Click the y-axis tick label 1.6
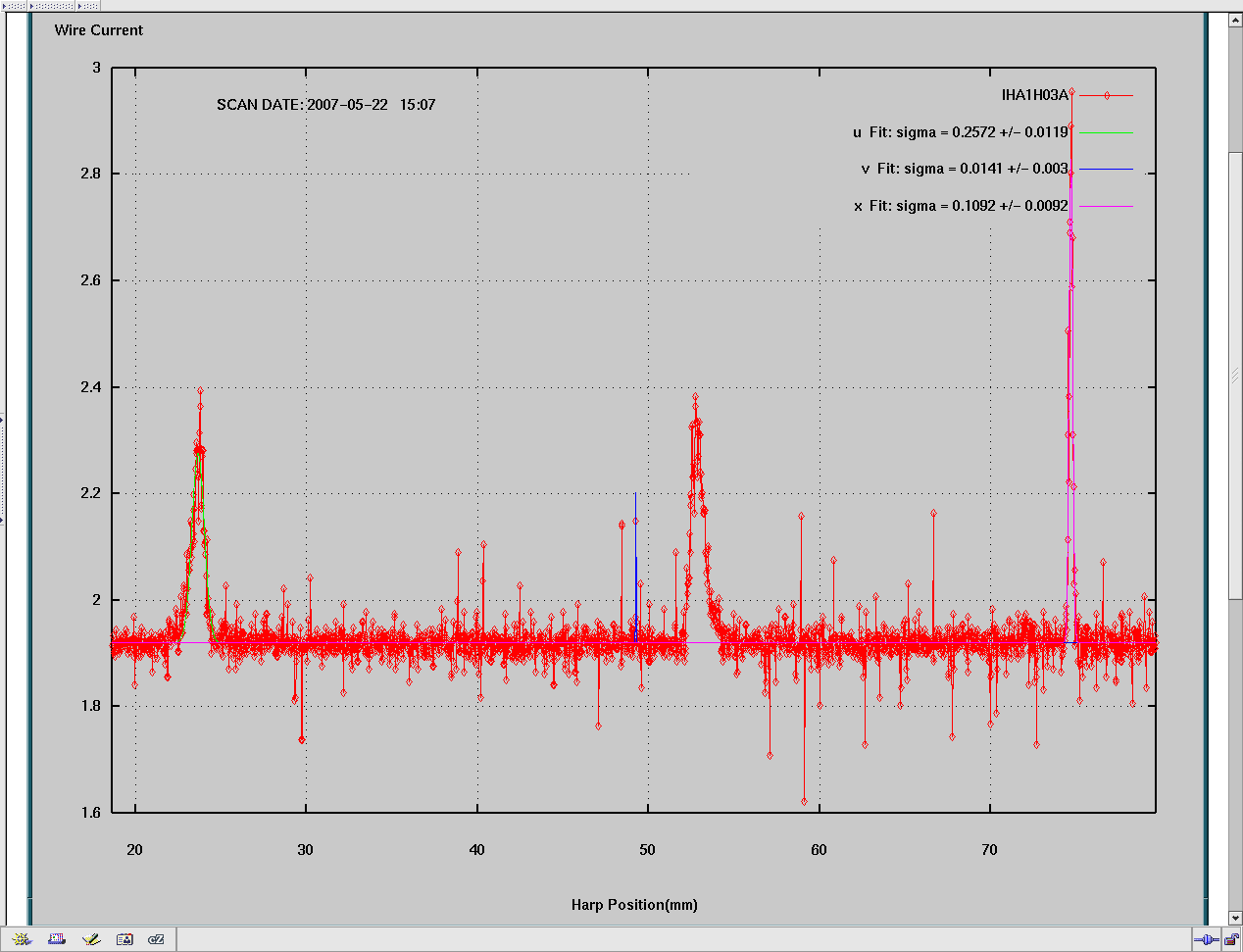 click(90, 813)
